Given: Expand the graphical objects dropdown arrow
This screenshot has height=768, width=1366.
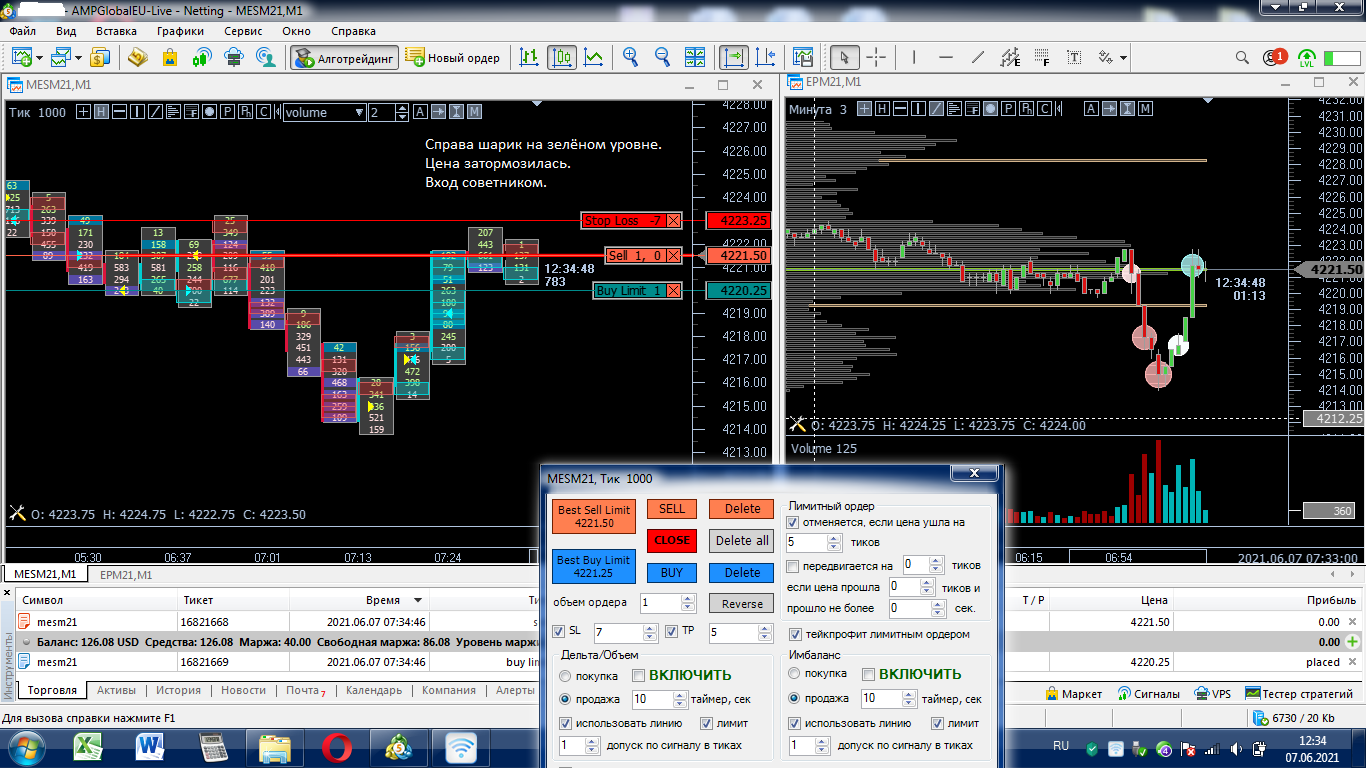Looking at the screenshot, I should pos(1124,58).
